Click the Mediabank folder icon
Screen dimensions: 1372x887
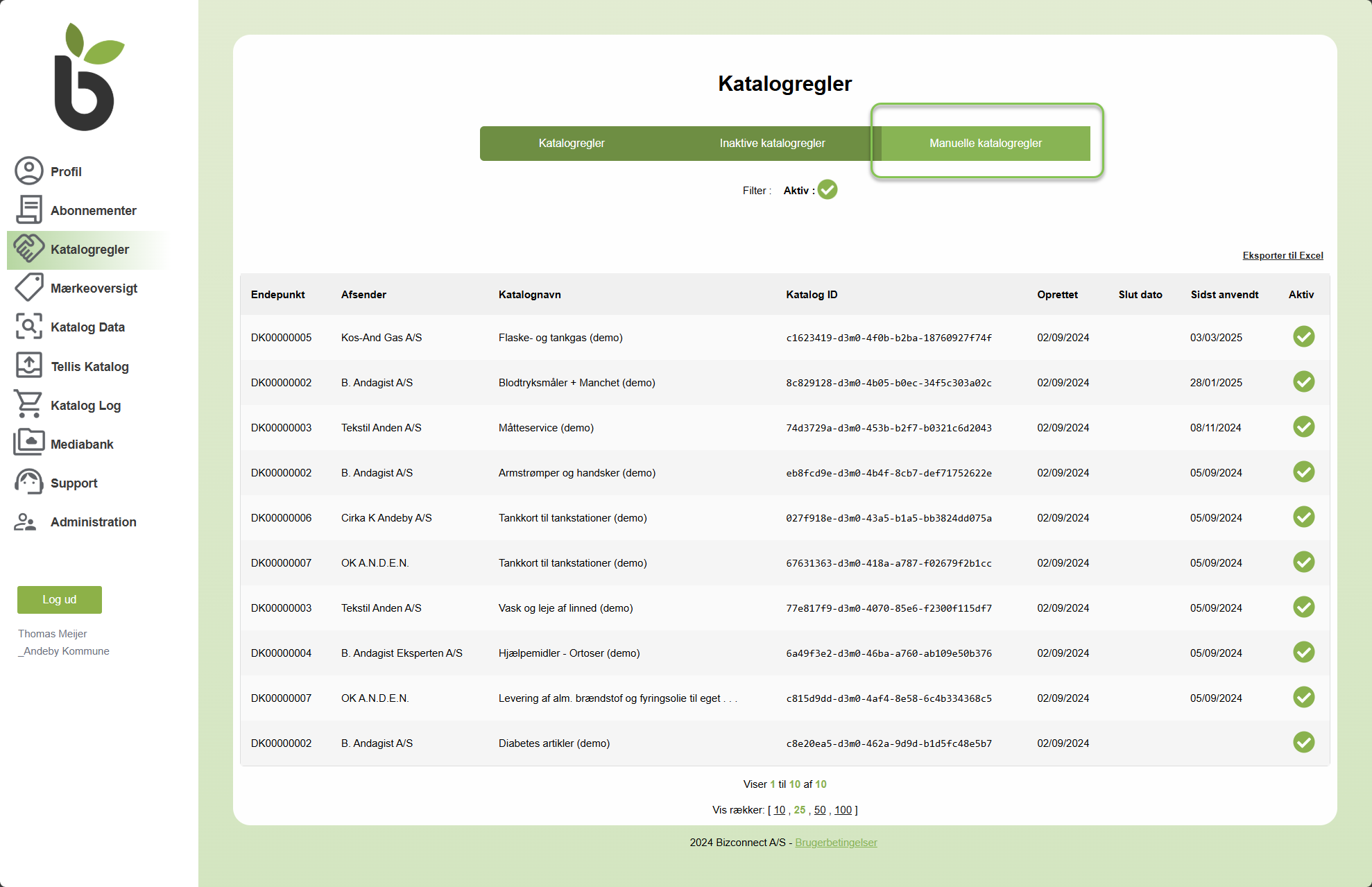point(29,443)
